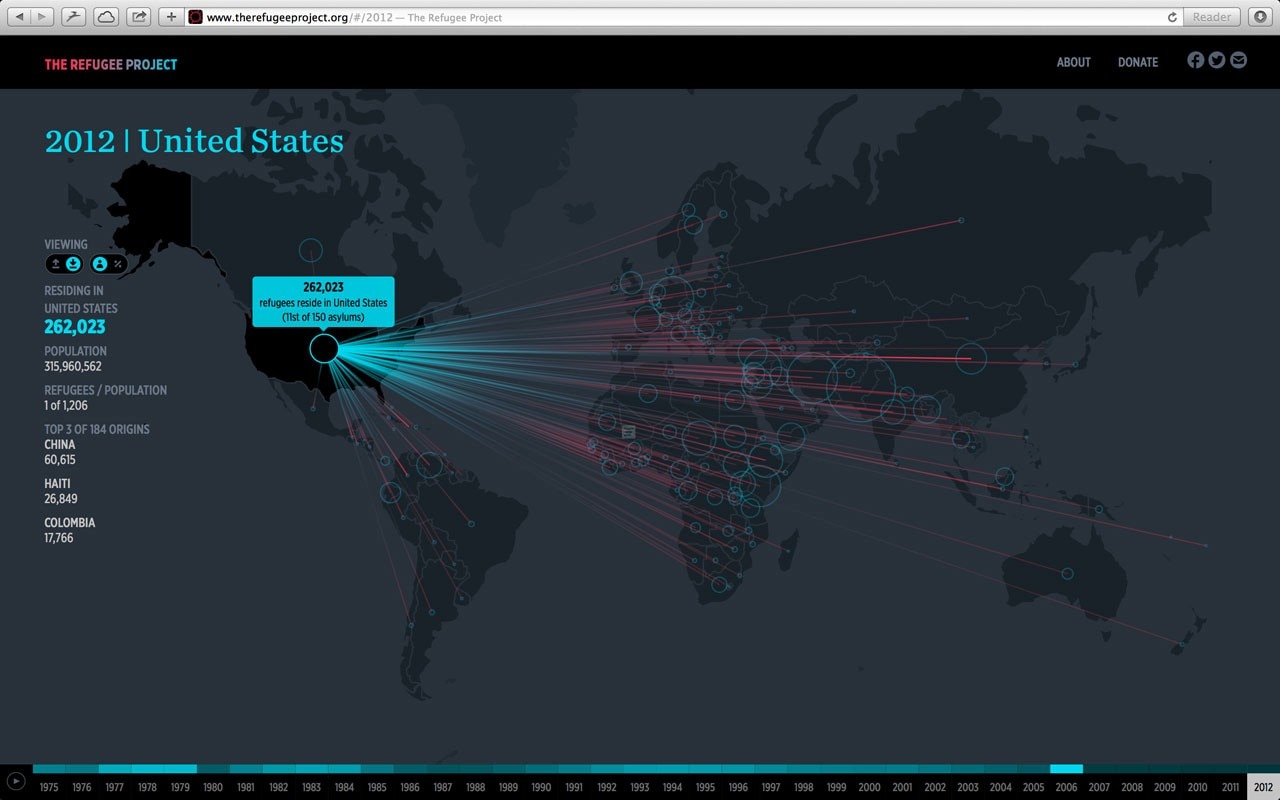Screen dimensions: 1280x800
Task: Go back with Safari's back arrow
Action: pos(20,17)
